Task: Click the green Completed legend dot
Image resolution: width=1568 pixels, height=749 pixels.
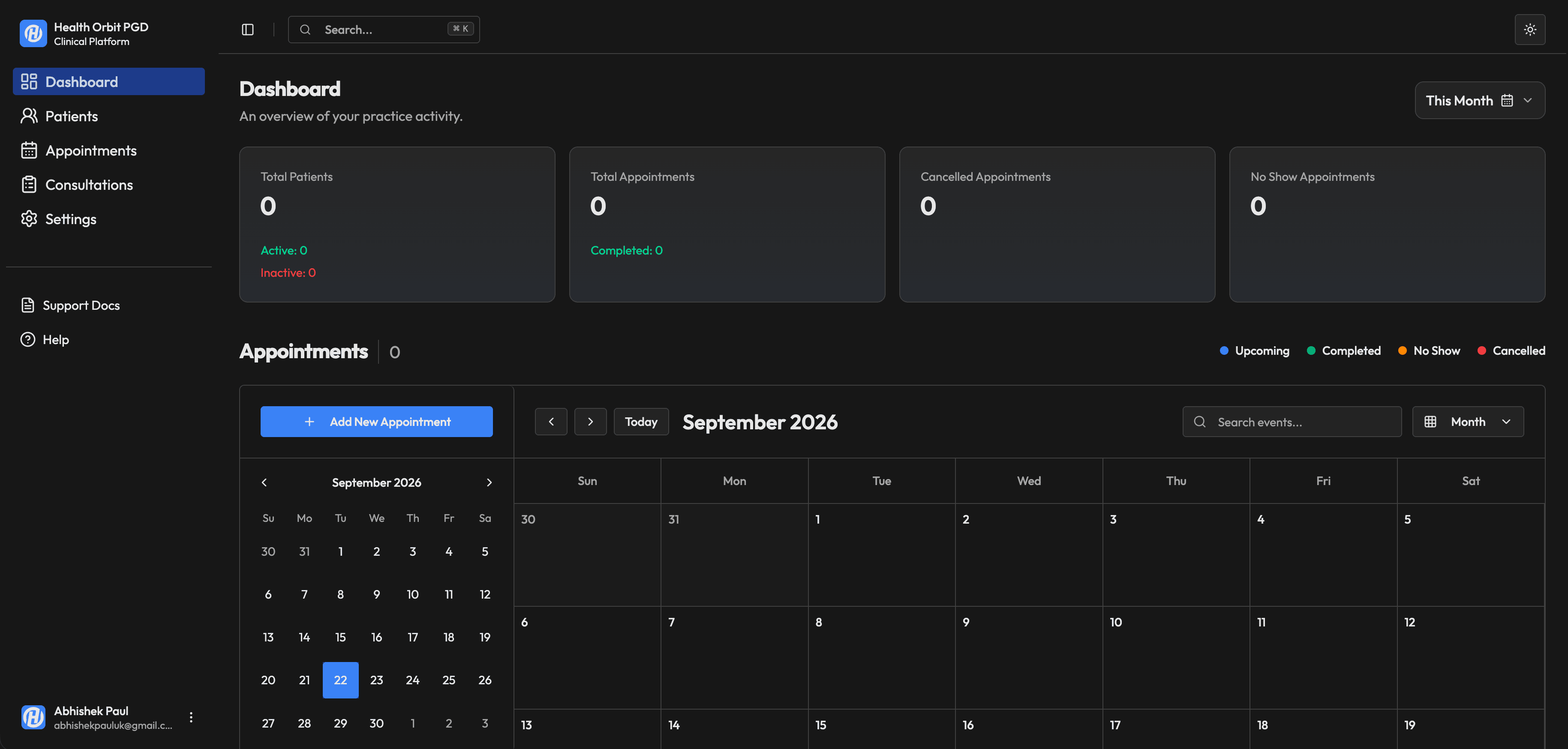Action: pyautogui.click(x=1310, y=351)
